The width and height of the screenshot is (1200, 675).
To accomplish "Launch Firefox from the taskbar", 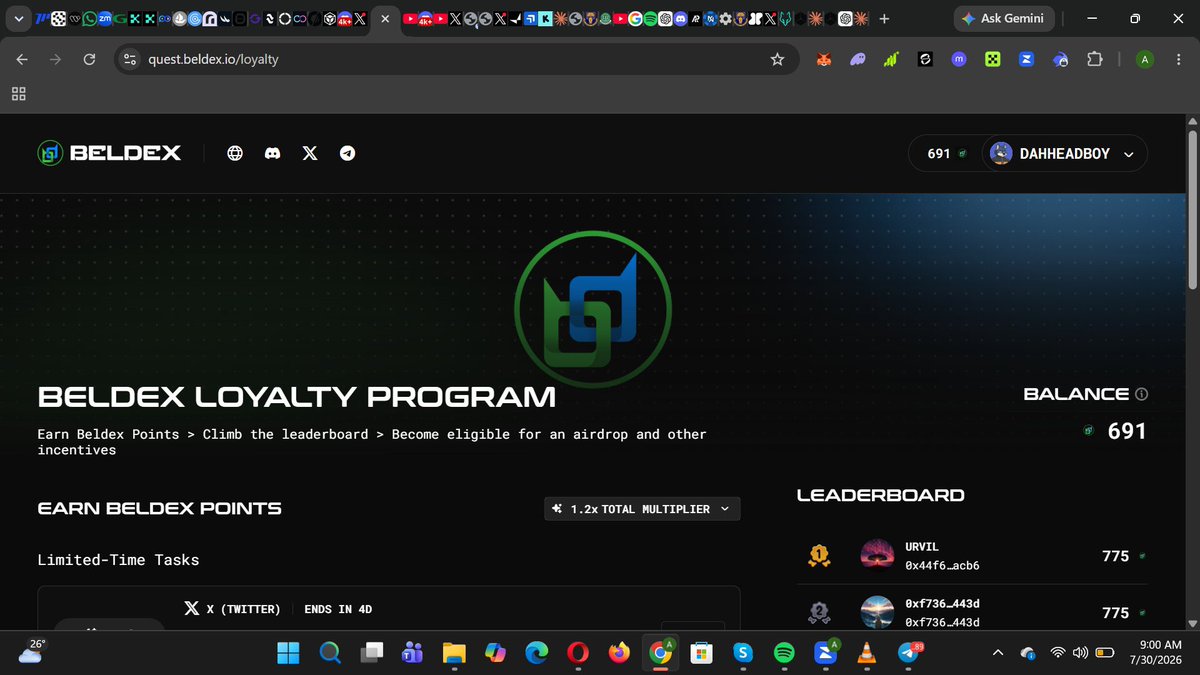I will tap(619, 653).
